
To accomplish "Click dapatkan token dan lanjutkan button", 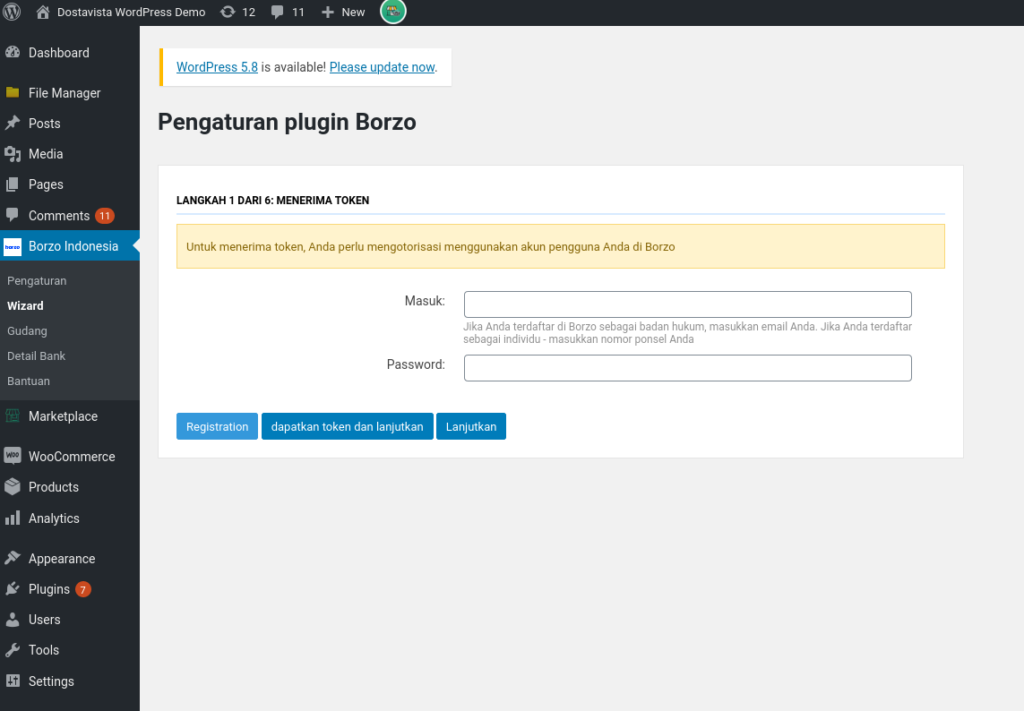I will [347, 426].
